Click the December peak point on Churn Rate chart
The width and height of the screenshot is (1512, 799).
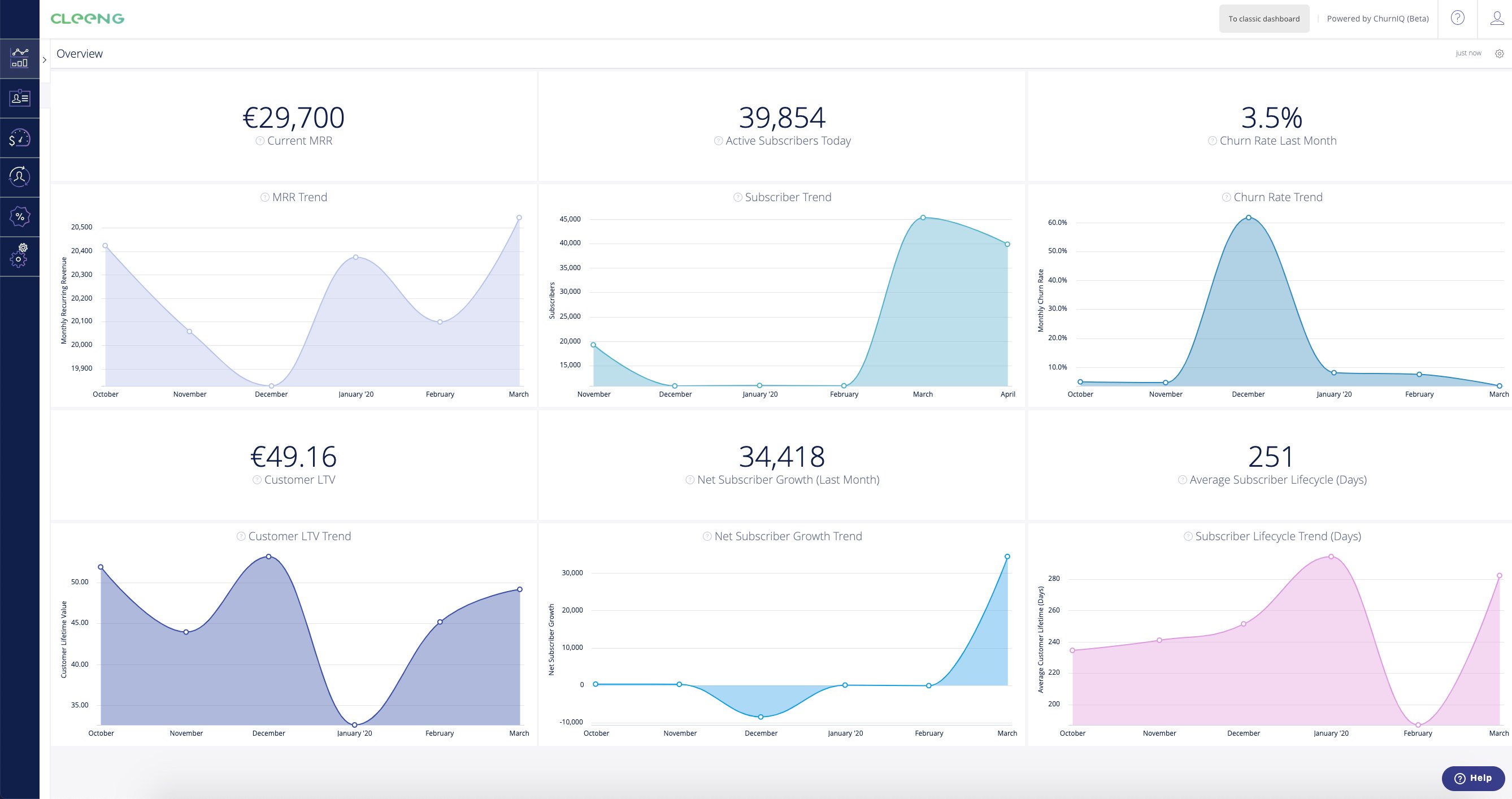pyautogui.click(x=1249, y=217)
